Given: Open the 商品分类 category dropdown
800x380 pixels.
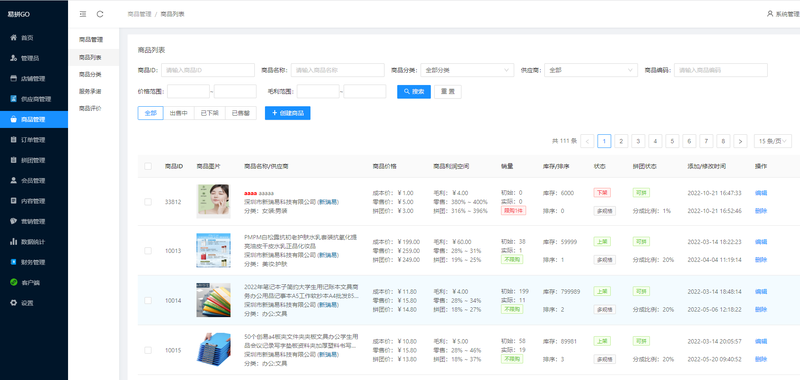Looking at the screenshot, I should click(467, 70).
